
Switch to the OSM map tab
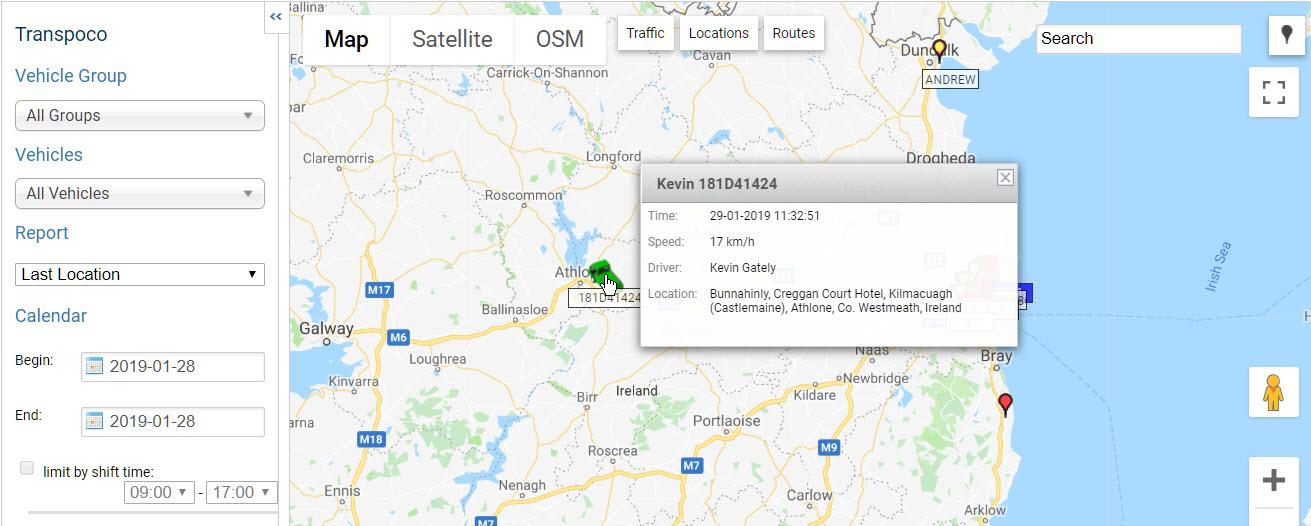tap(560, 39)
